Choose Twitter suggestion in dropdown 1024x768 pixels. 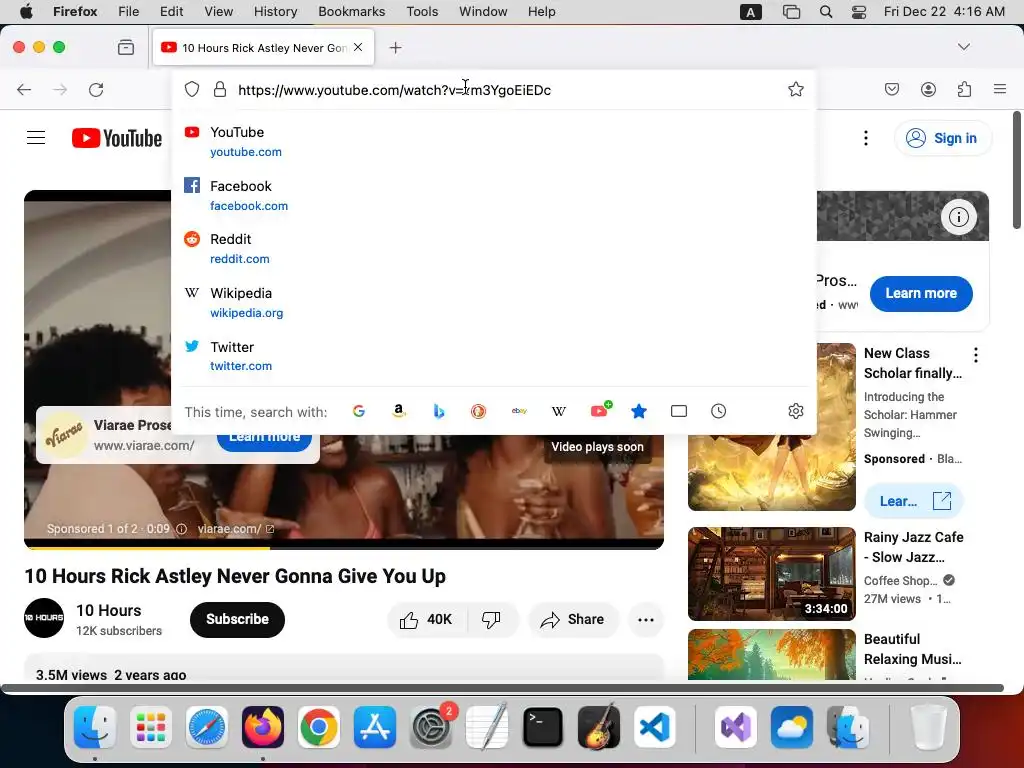click(x=494, y=356)
